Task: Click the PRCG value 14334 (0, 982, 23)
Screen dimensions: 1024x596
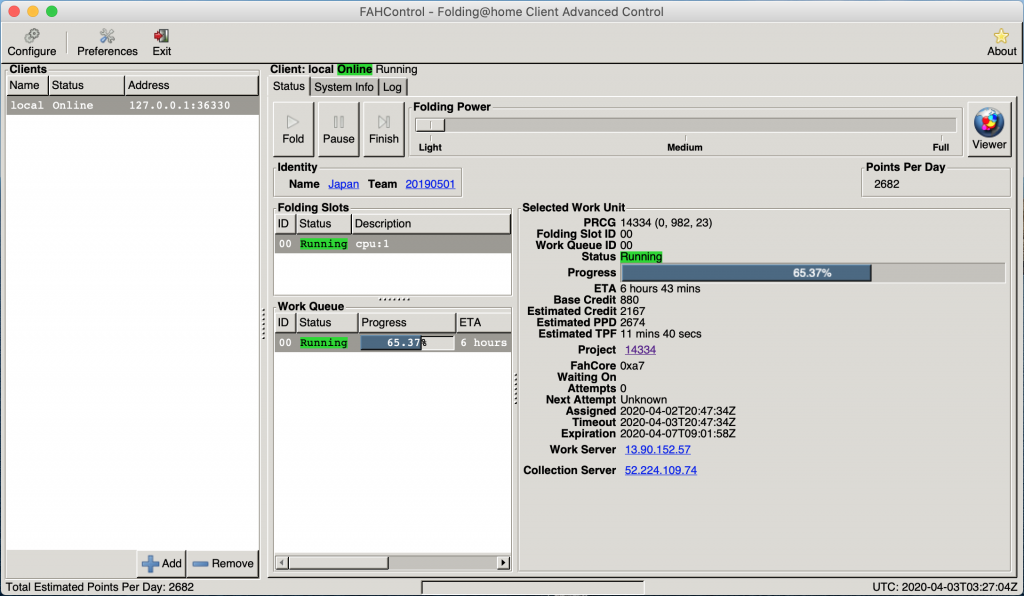Action: point(666,223)
